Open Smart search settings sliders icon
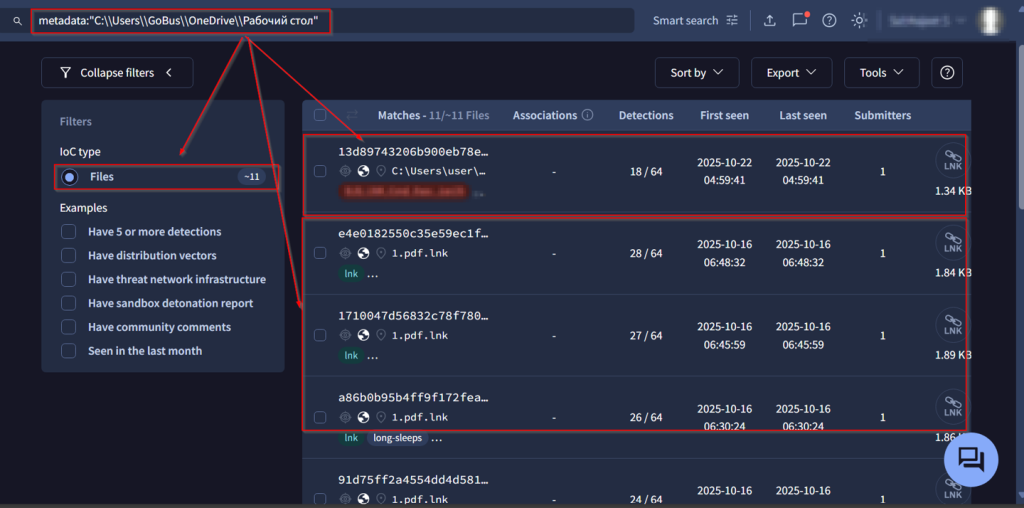This screenshot has width=1024, height=508. click(733, 20)
